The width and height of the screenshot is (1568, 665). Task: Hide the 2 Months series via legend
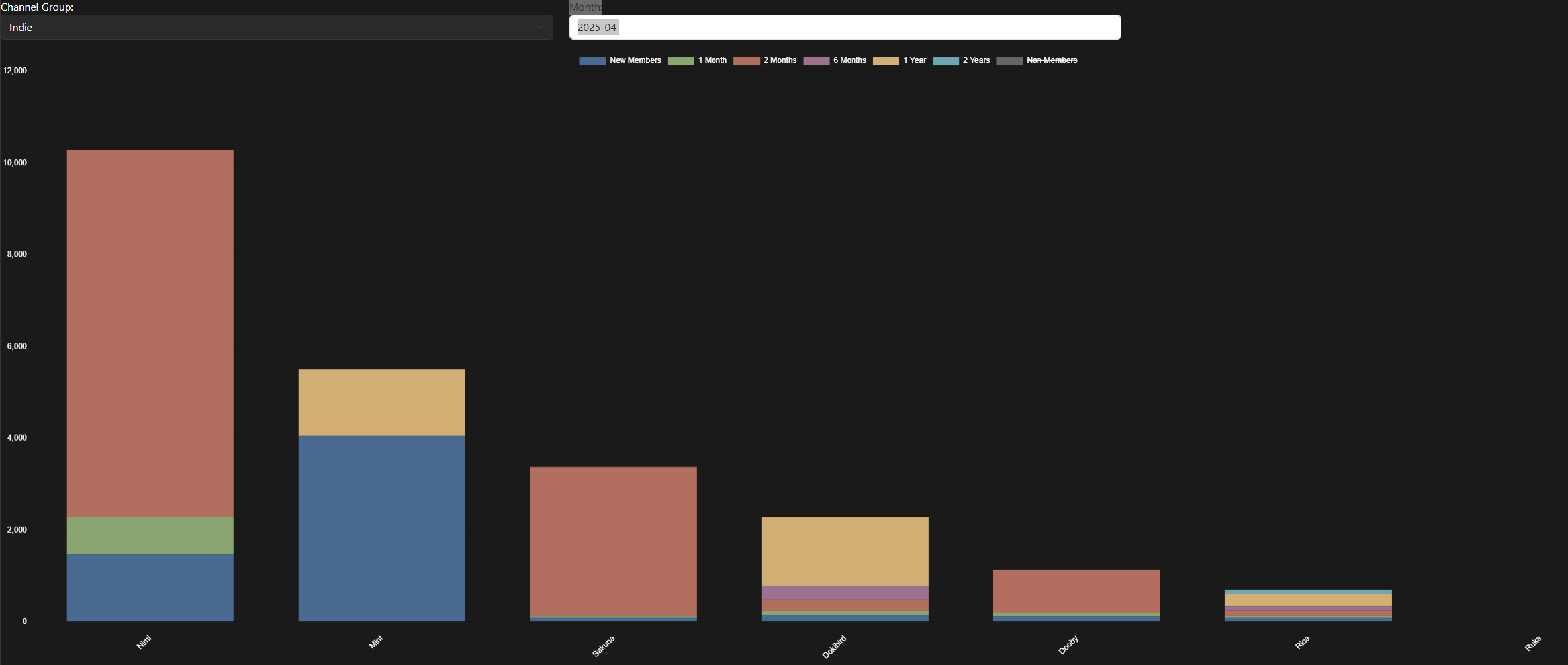point(780,60)
